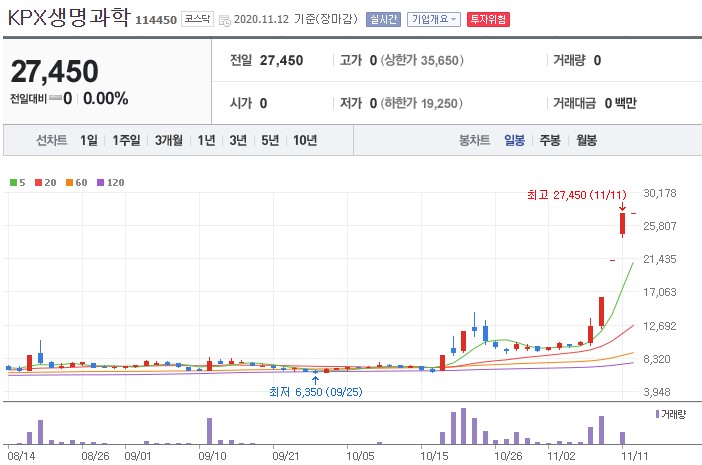Click the large current price 27,450
This screenshot has height=465, width=702.
pyautogui.click(x=54, y=71)
